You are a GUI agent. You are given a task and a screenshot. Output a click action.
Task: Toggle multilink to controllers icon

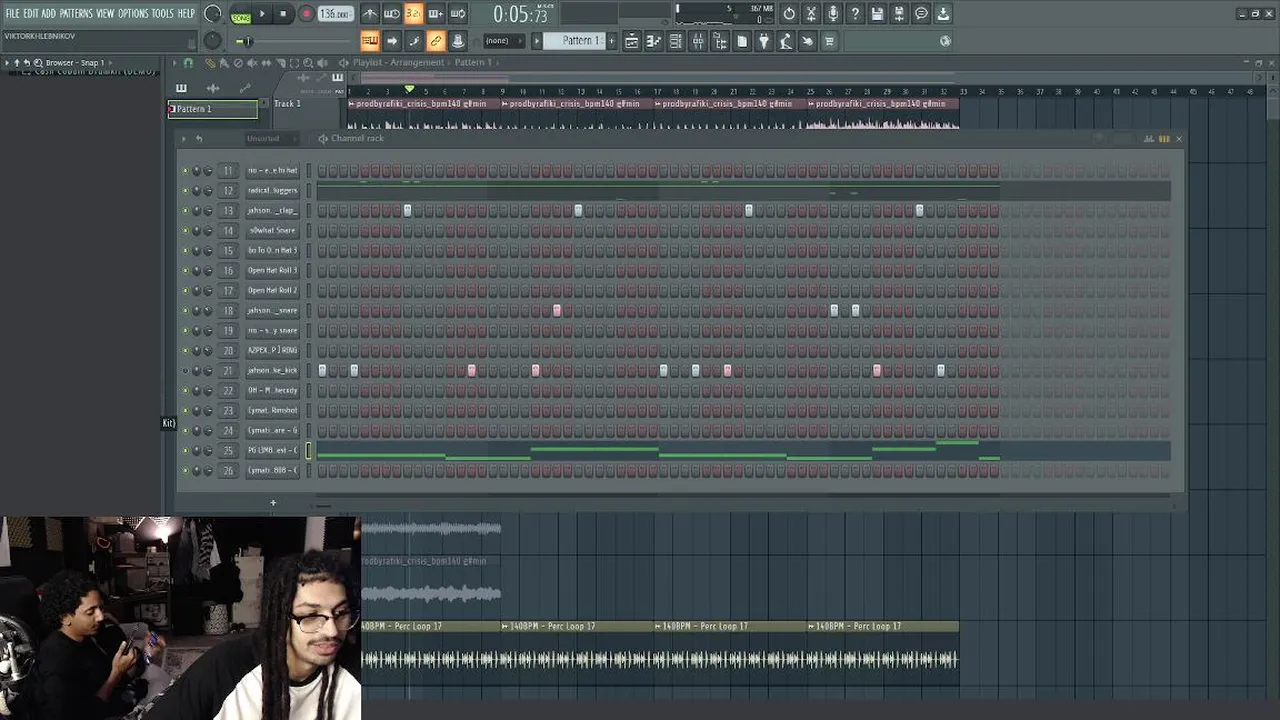458,41
